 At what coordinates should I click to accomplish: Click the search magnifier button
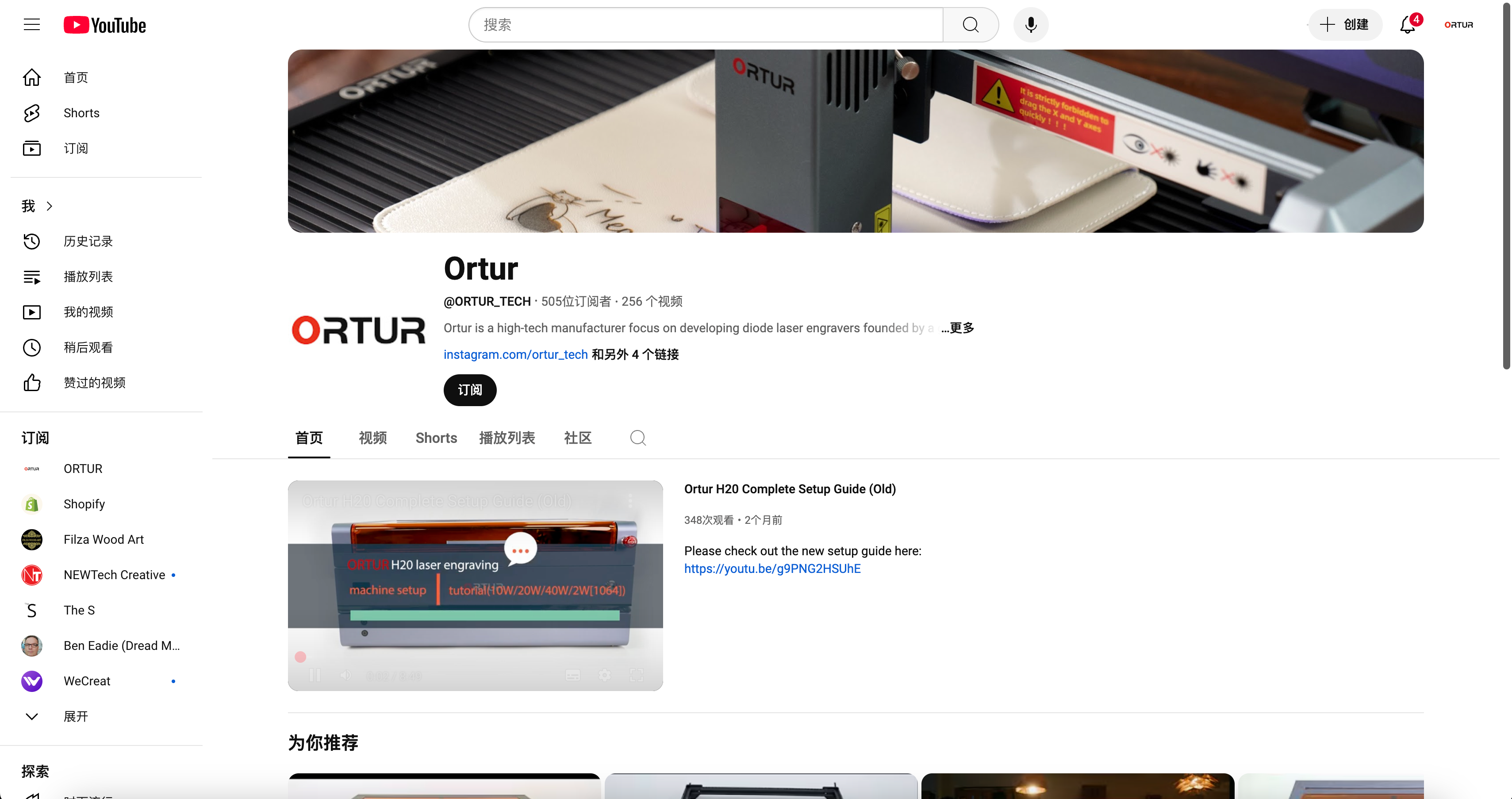point(970,25)
